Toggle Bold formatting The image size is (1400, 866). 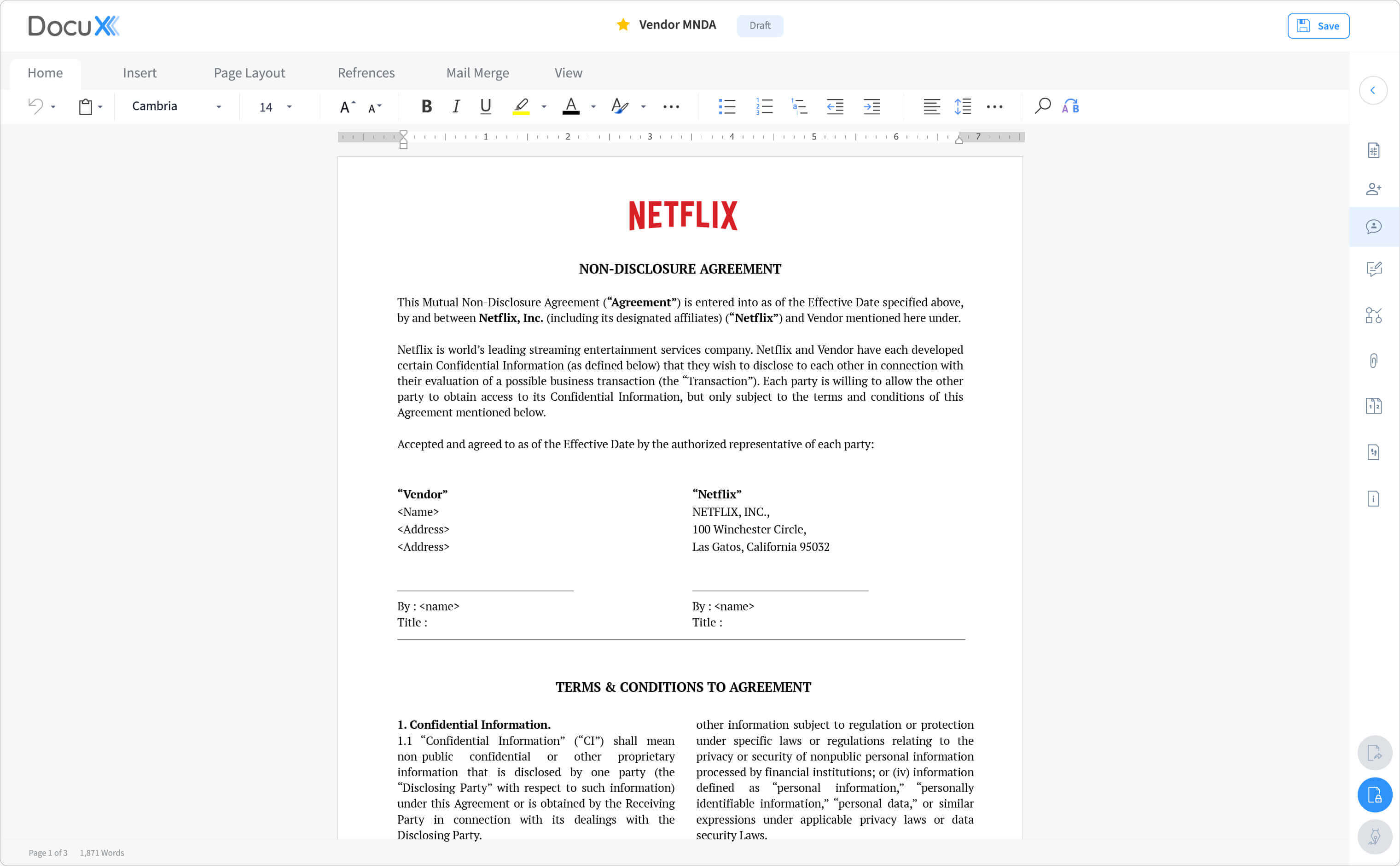[426, 106]
